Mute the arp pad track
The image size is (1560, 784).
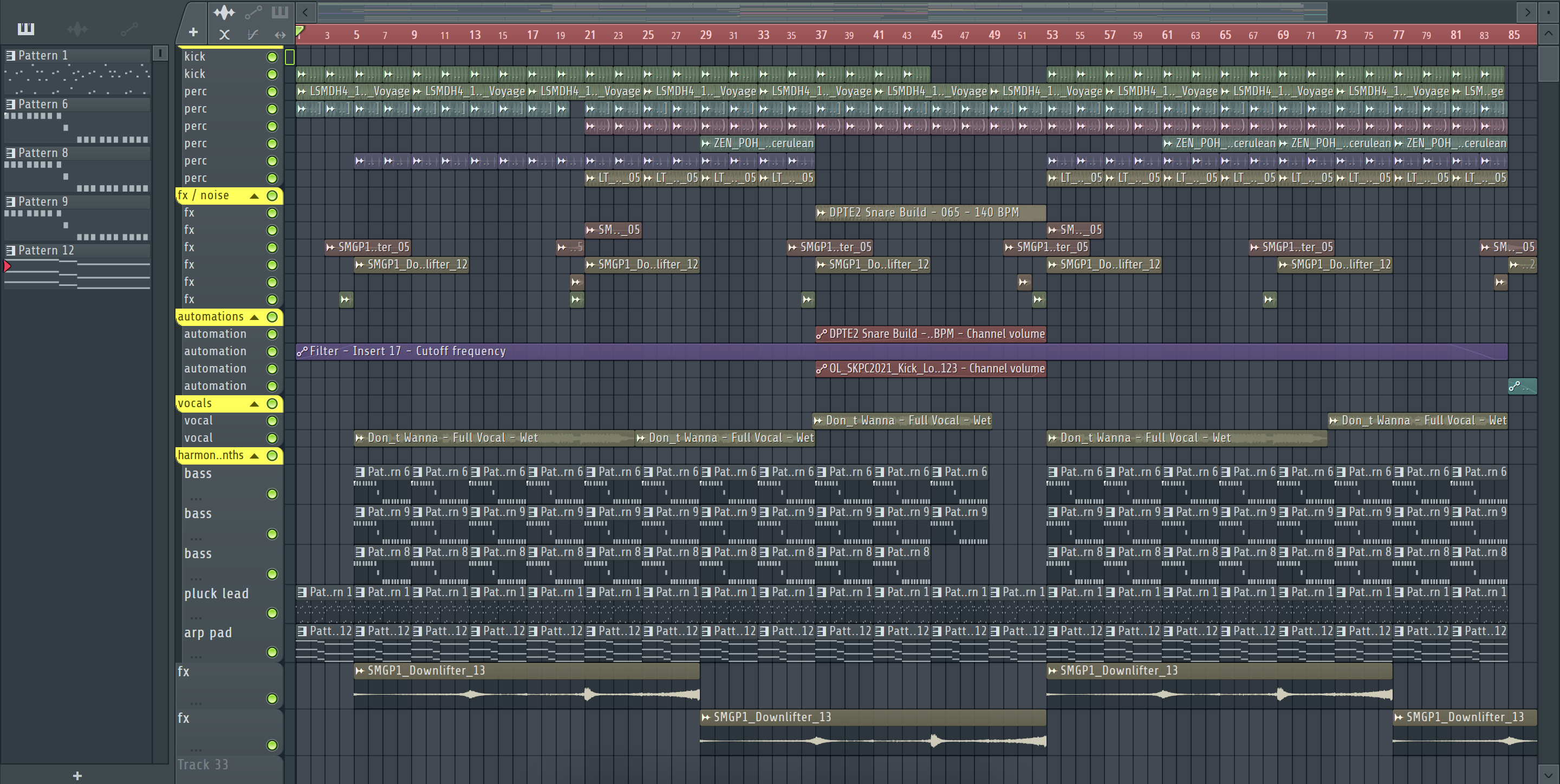point(272,652)
